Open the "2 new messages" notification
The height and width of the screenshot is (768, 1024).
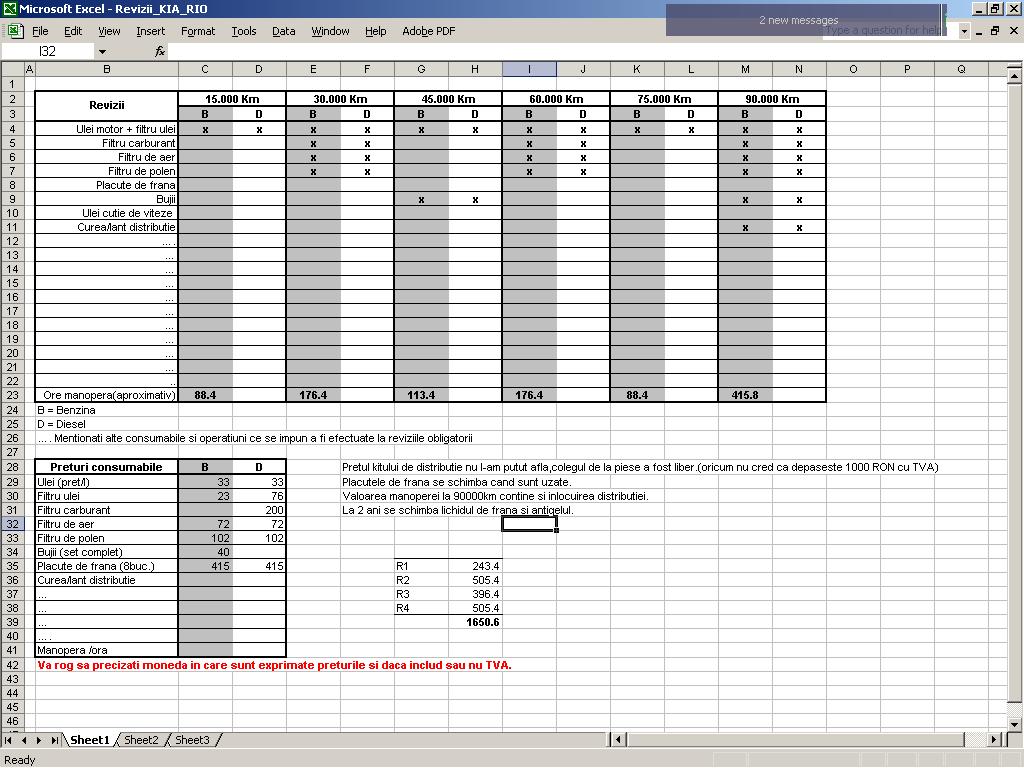click(806, 20)
